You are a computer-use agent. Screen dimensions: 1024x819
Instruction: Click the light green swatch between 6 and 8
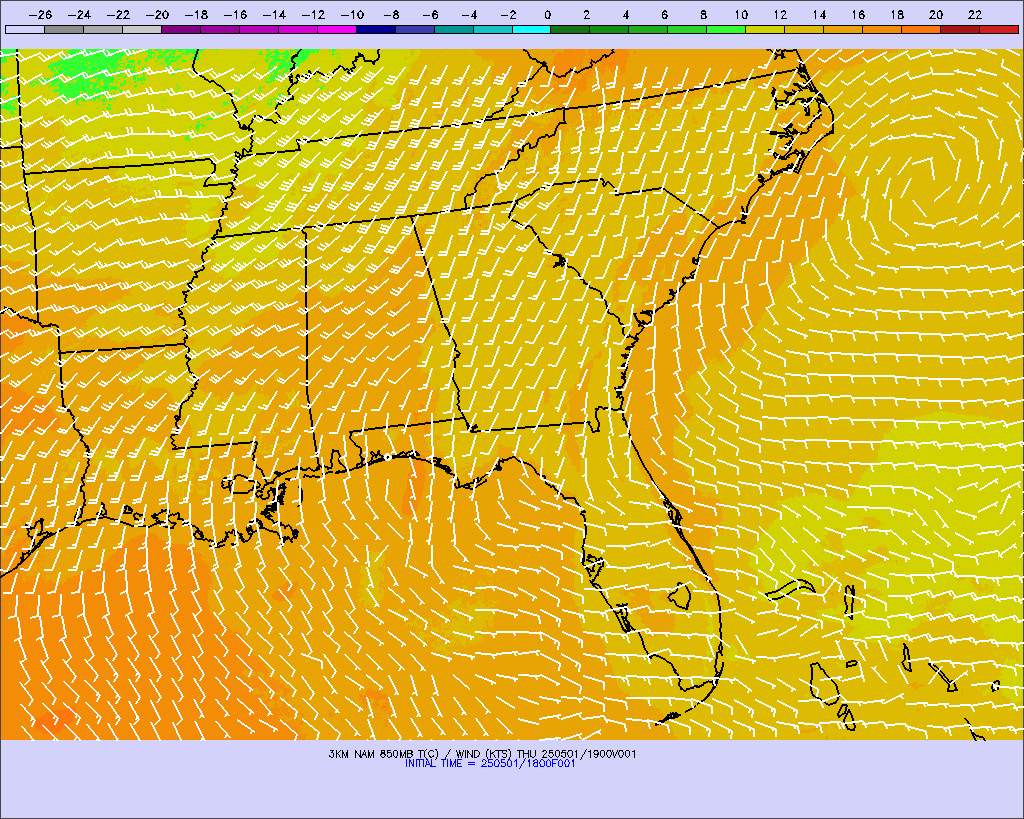click(x=688, y=29)
